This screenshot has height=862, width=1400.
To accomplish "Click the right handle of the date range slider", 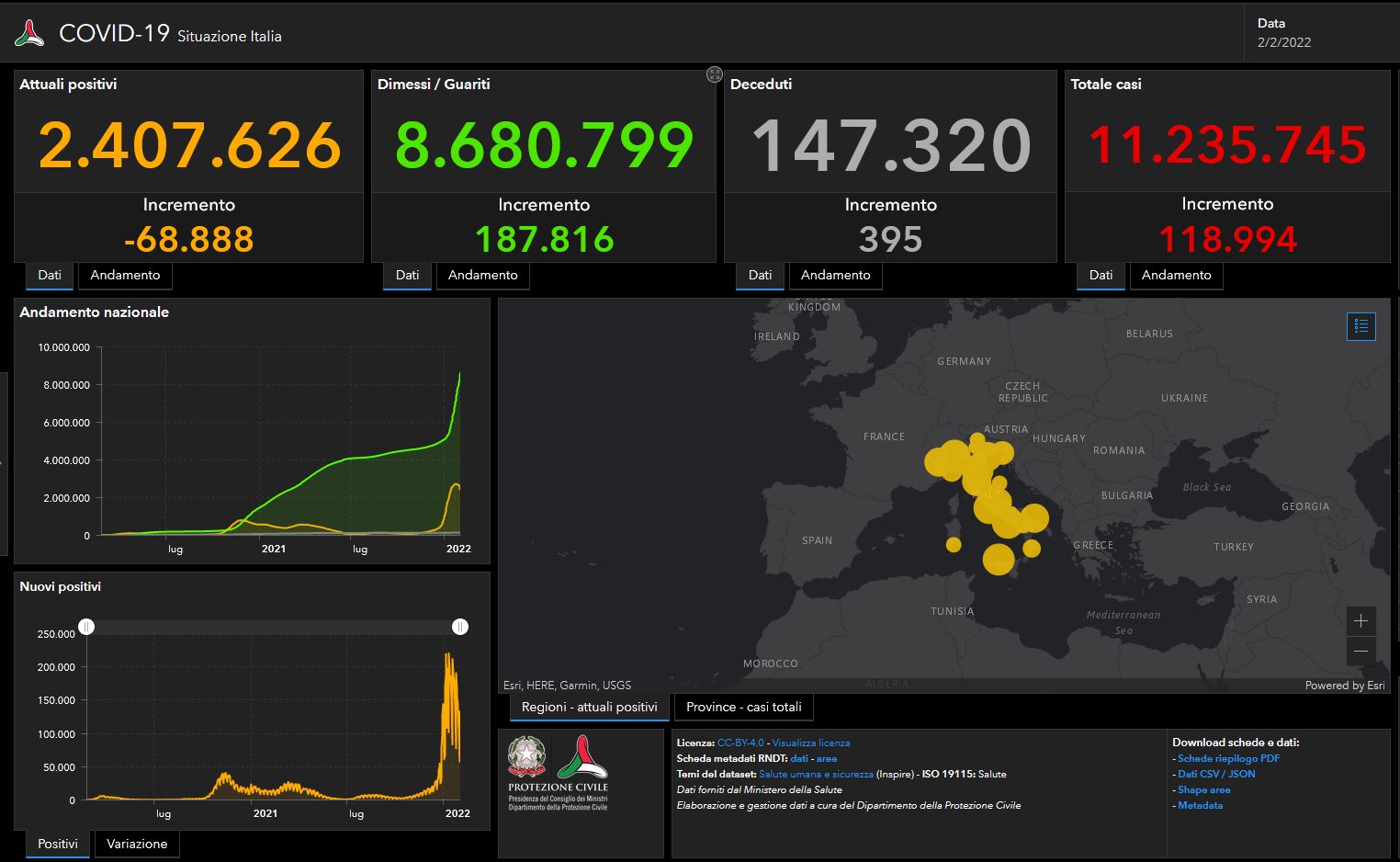I will [x=460, y=627].
